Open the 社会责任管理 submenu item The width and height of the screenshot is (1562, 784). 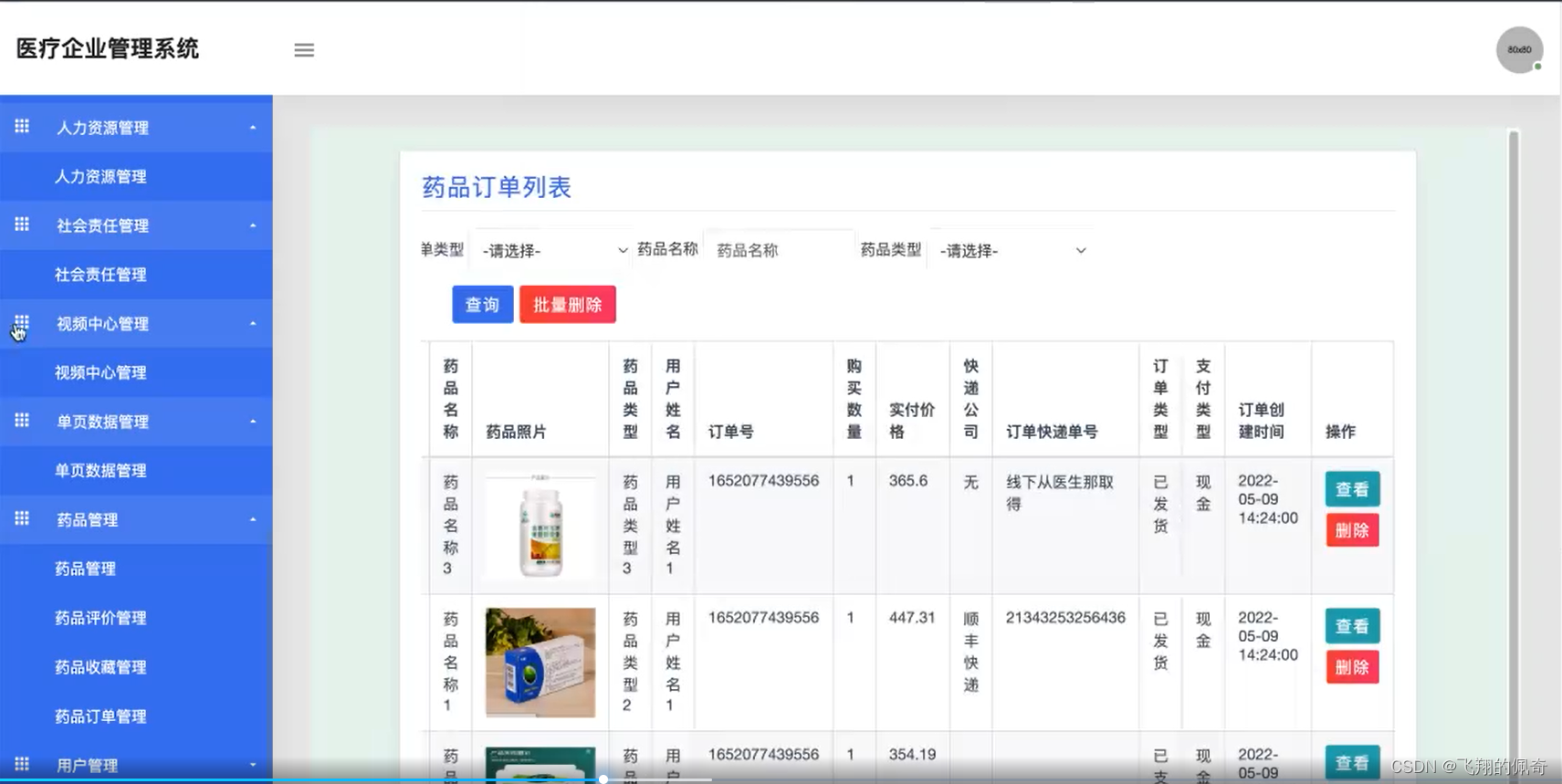tap(136, 275)
